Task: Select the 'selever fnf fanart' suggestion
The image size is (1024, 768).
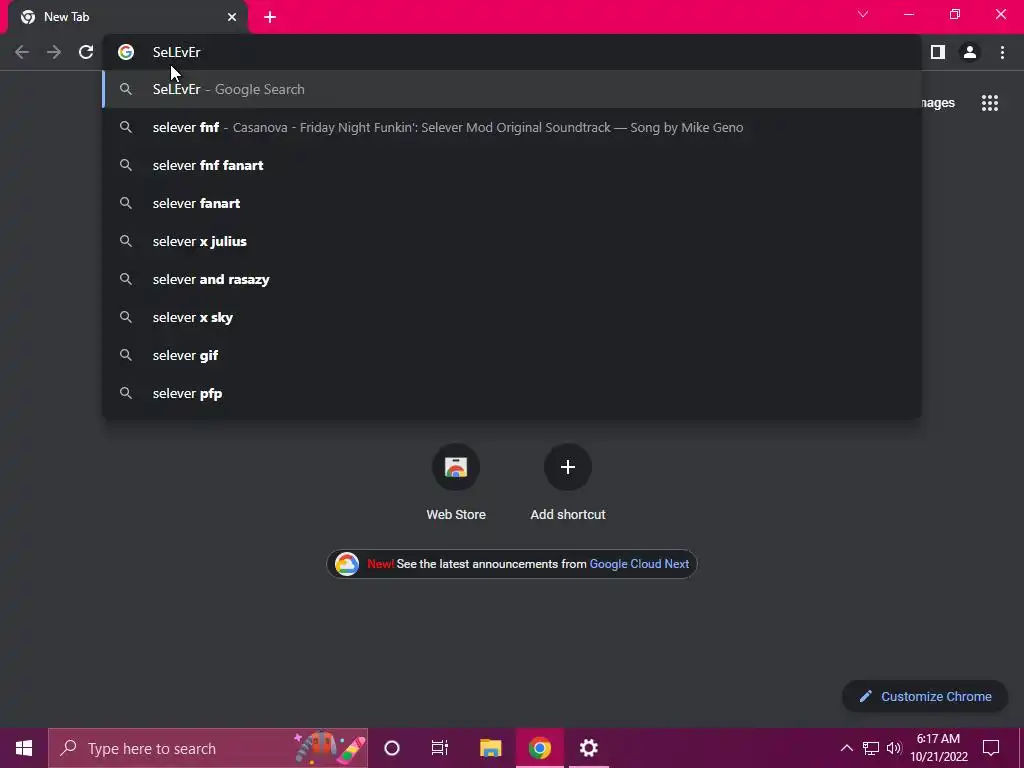Action: coord(512,165)
